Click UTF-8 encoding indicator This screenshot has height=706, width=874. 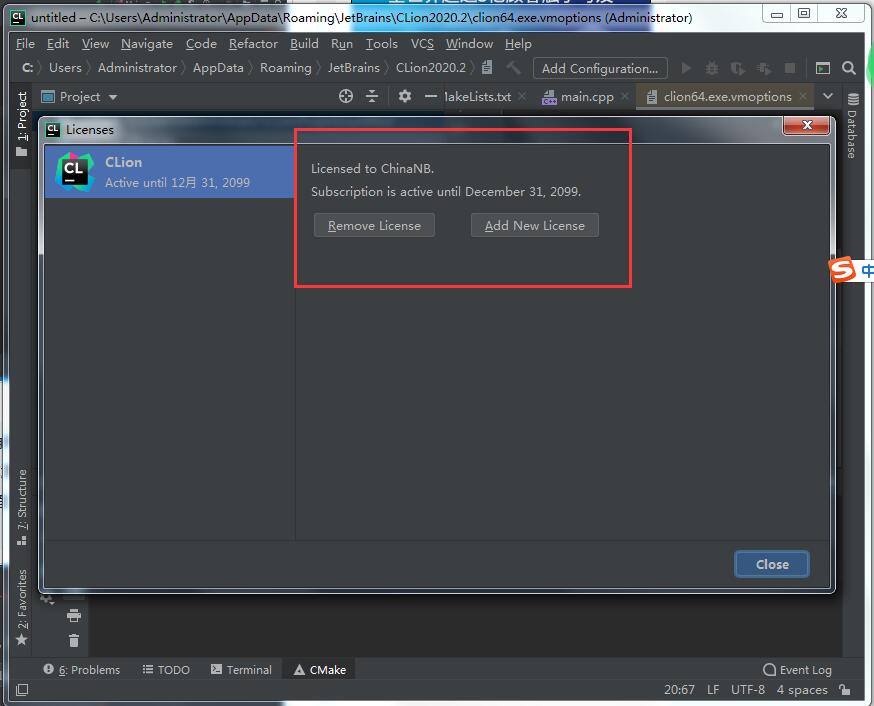tap(747, 690)
